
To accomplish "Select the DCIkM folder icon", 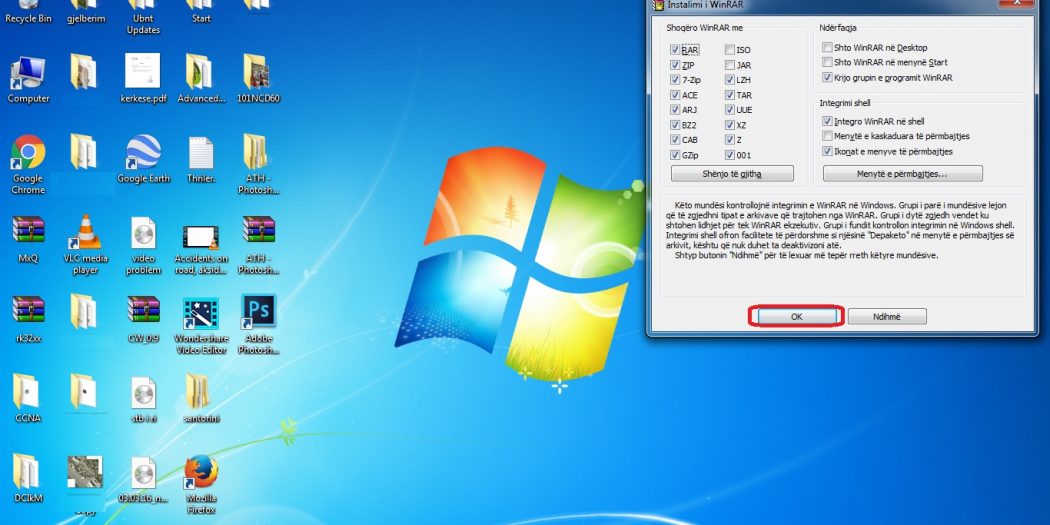I will [28, 479].
